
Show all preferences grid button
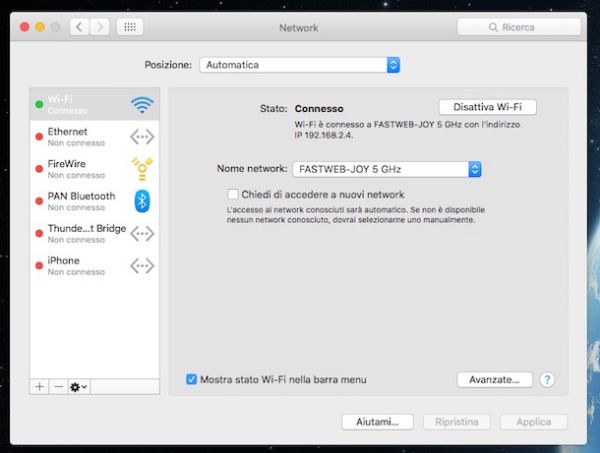pyautogui.click(x=128, y=27)
